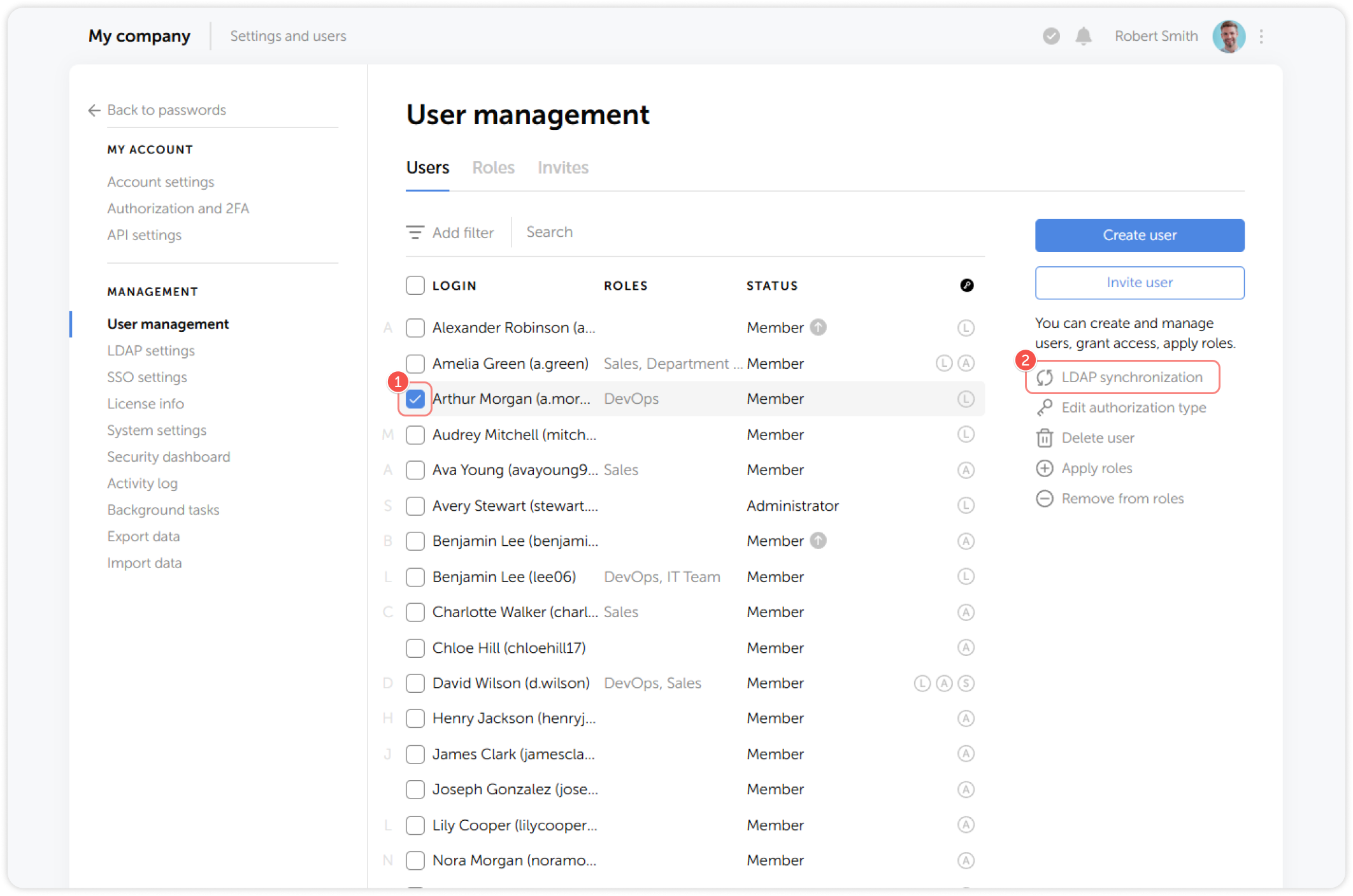
Task: Open Robert Smith's profile menu
Action: [1156, 36]
